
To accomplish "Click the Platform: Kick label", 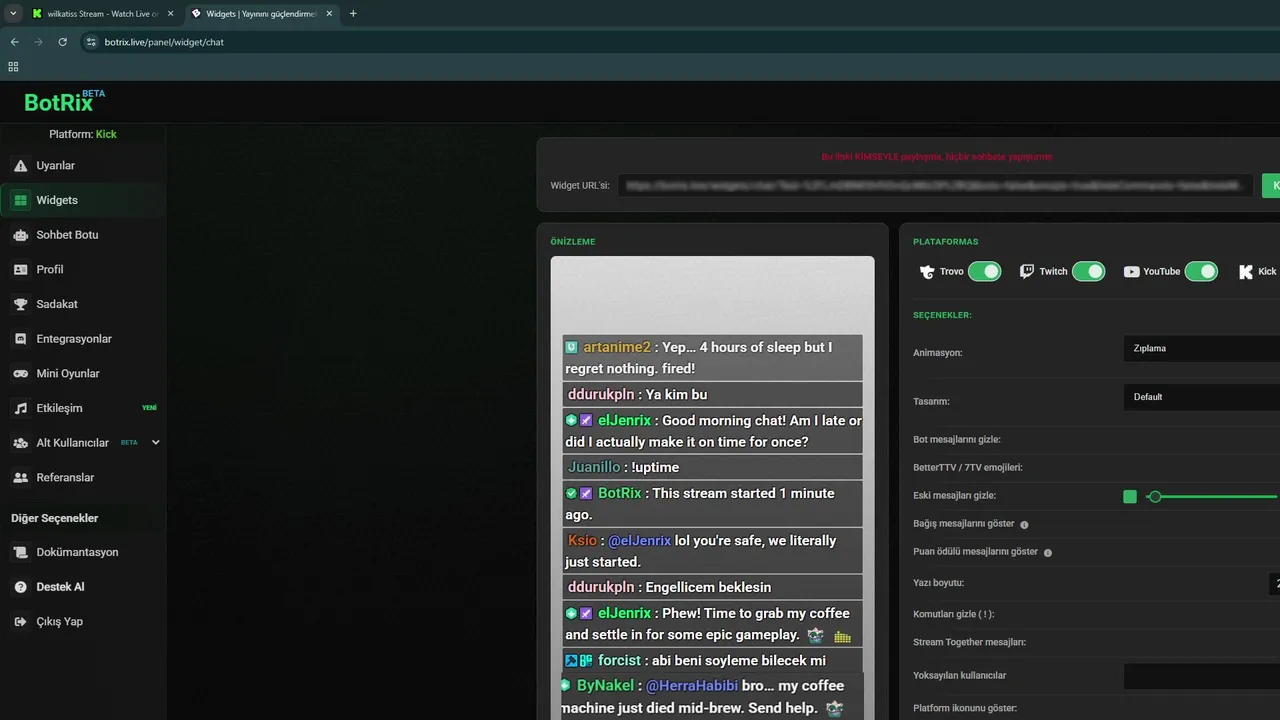I will tap(83, 134).
